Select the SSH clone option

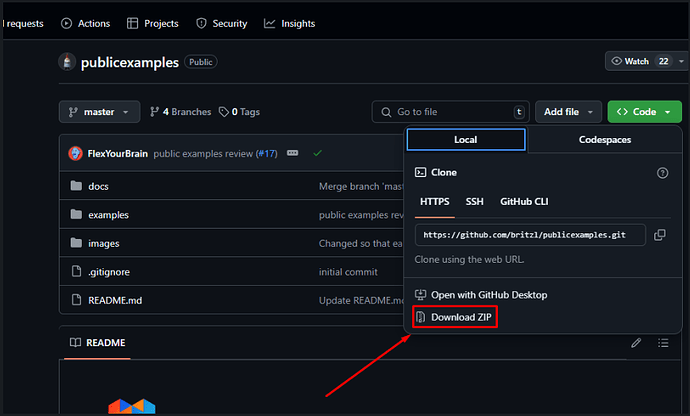[474, 202]
